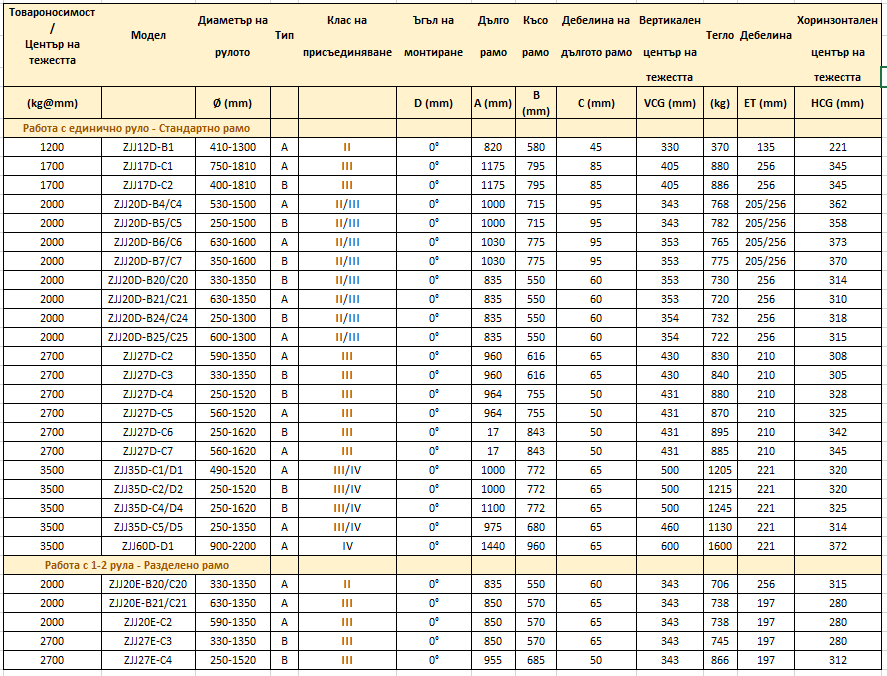This screenshot has width=887, height=676.
Task: Select the Тегло header cell
Action: 720,35
